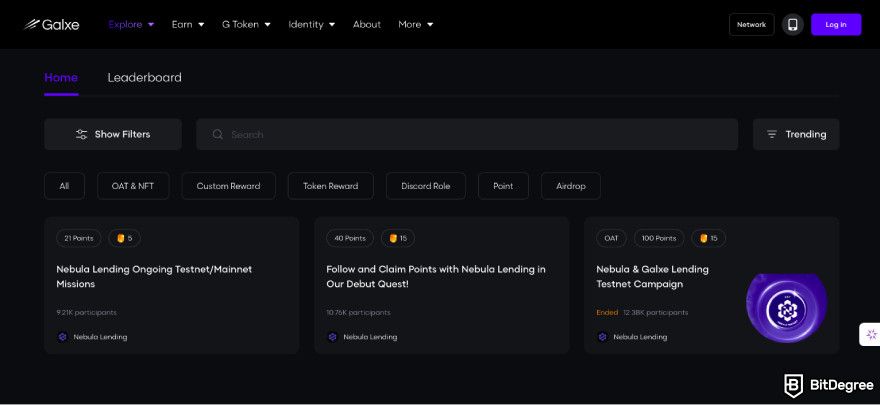This screenshot has height=405, width=880.
Task: Filter by Custom Reward
Action: click(x=228, y=186)
